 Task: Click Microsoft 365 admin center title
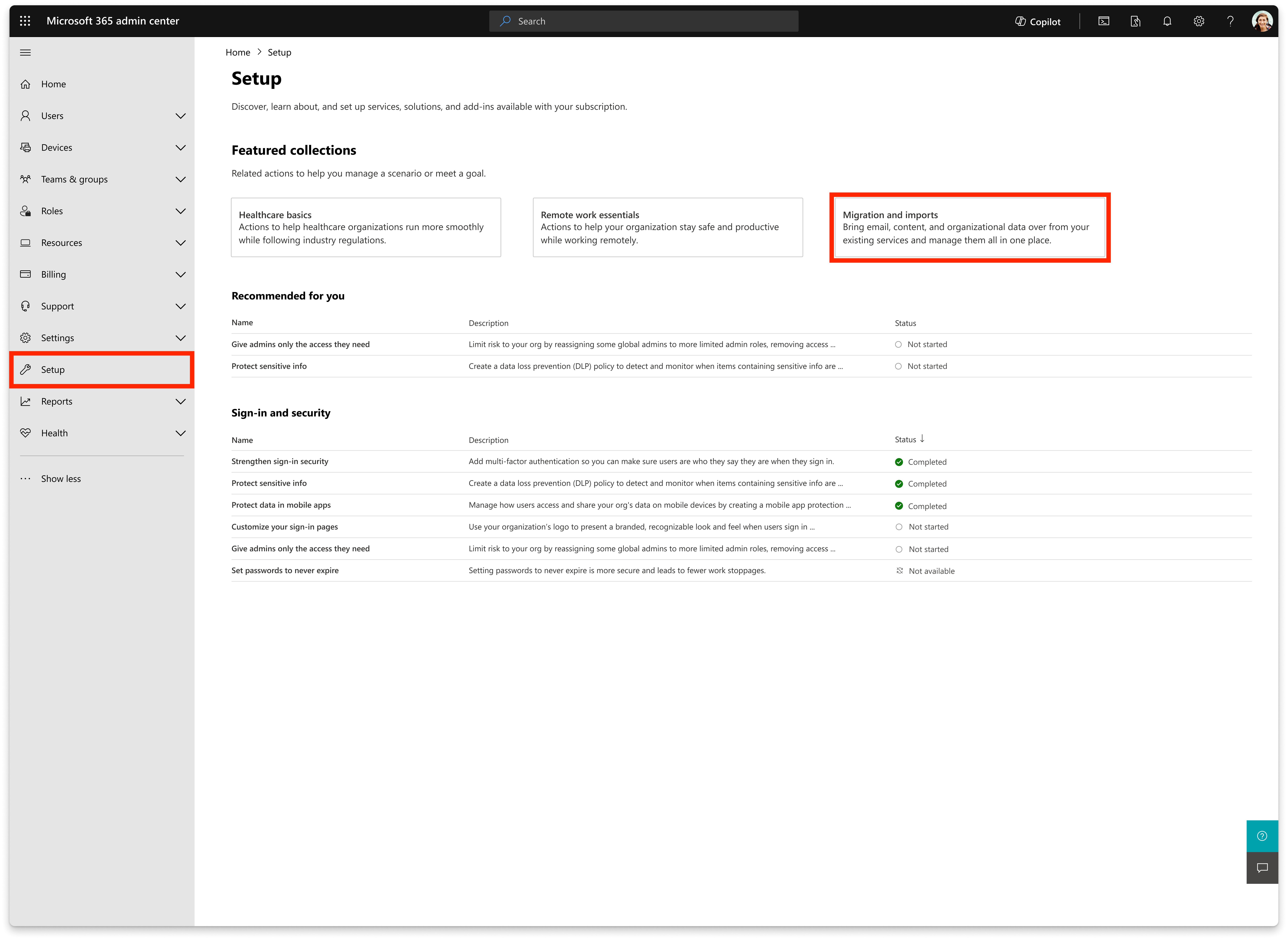tap(113, 21)
